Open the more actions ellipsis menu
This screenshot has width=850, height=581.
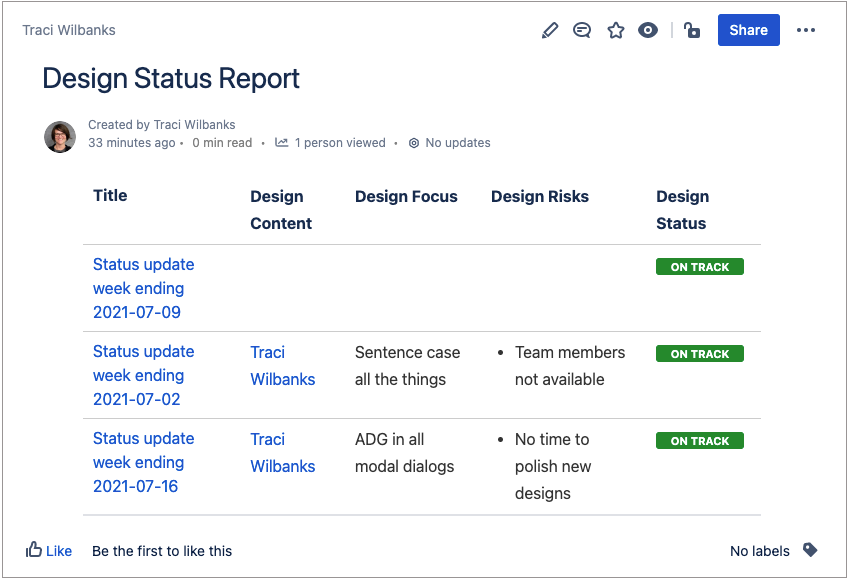click(806, 30)
